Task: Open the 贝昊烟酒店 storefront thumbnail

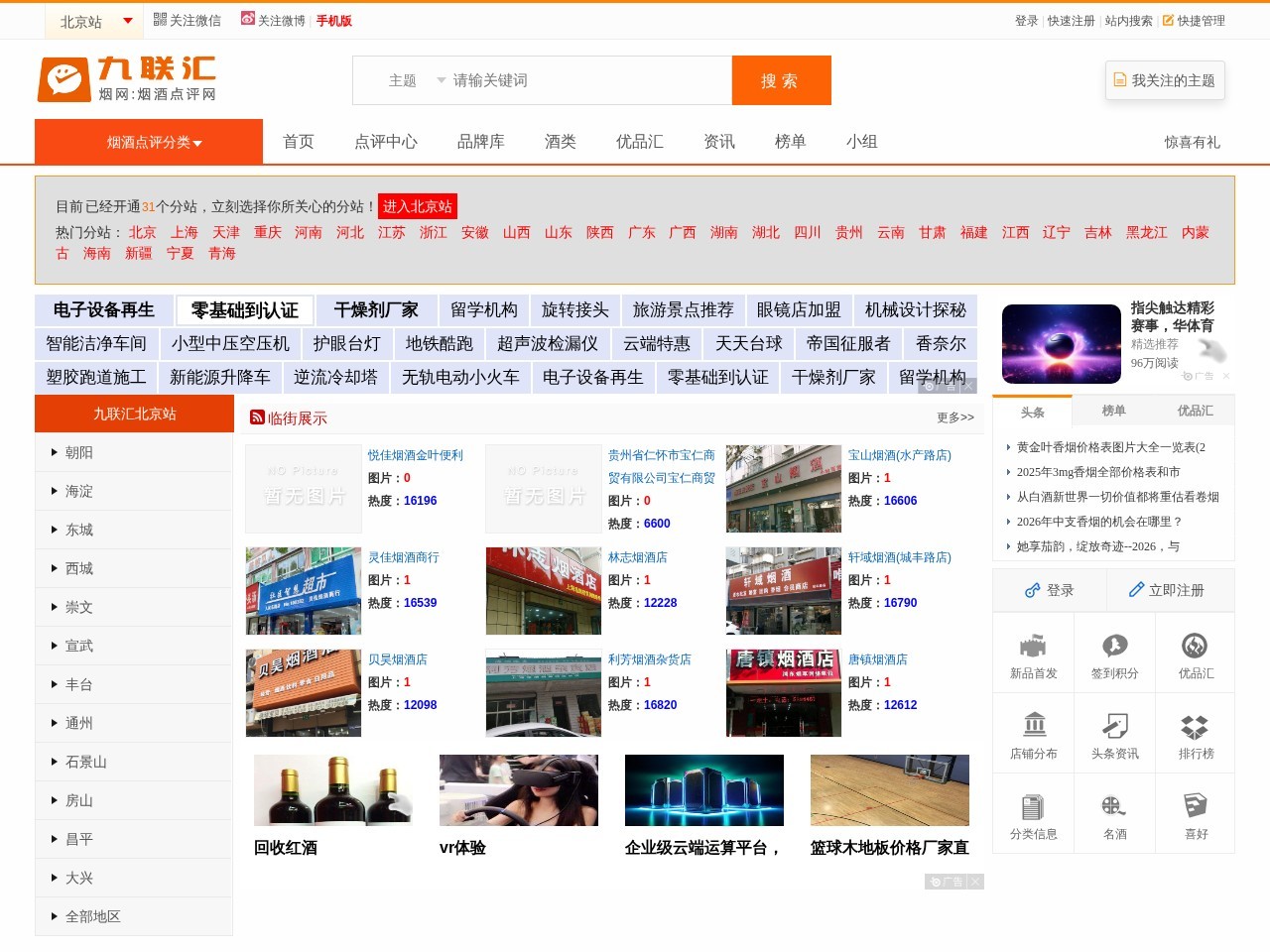Action: 303,692
